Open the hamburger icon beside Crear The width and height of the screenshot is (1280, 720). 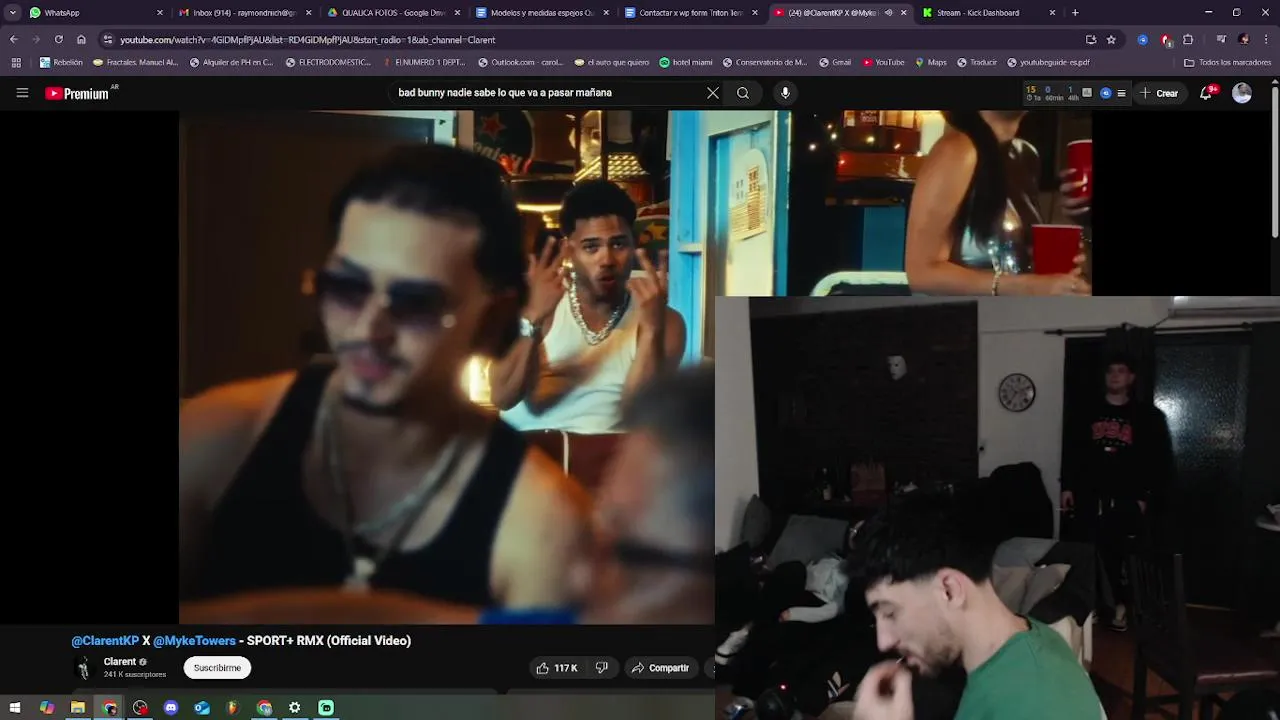(x=1121, y=93)
